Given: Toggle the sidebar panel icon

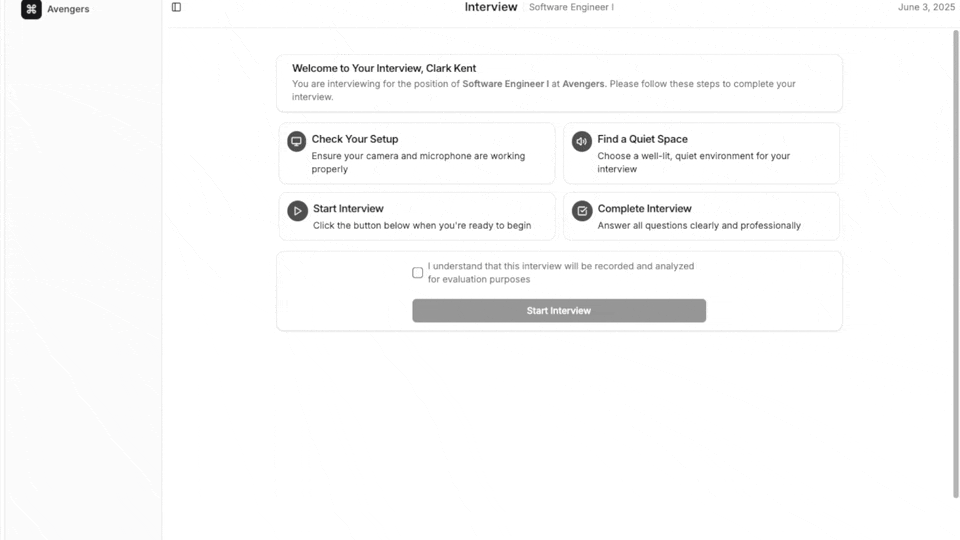Looking at the screenshot, I should click(x=176, y=7).
